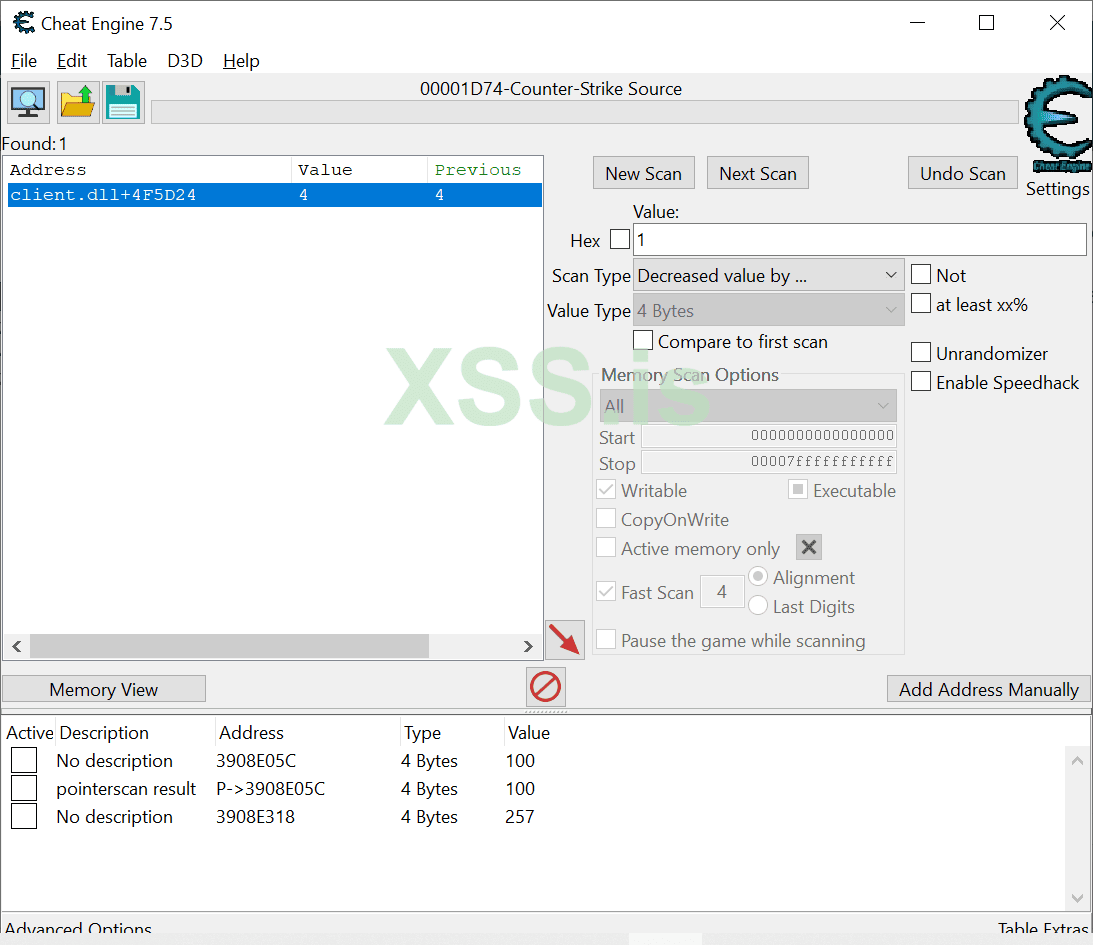Click the scan Value input field

[x=859, y=240]
